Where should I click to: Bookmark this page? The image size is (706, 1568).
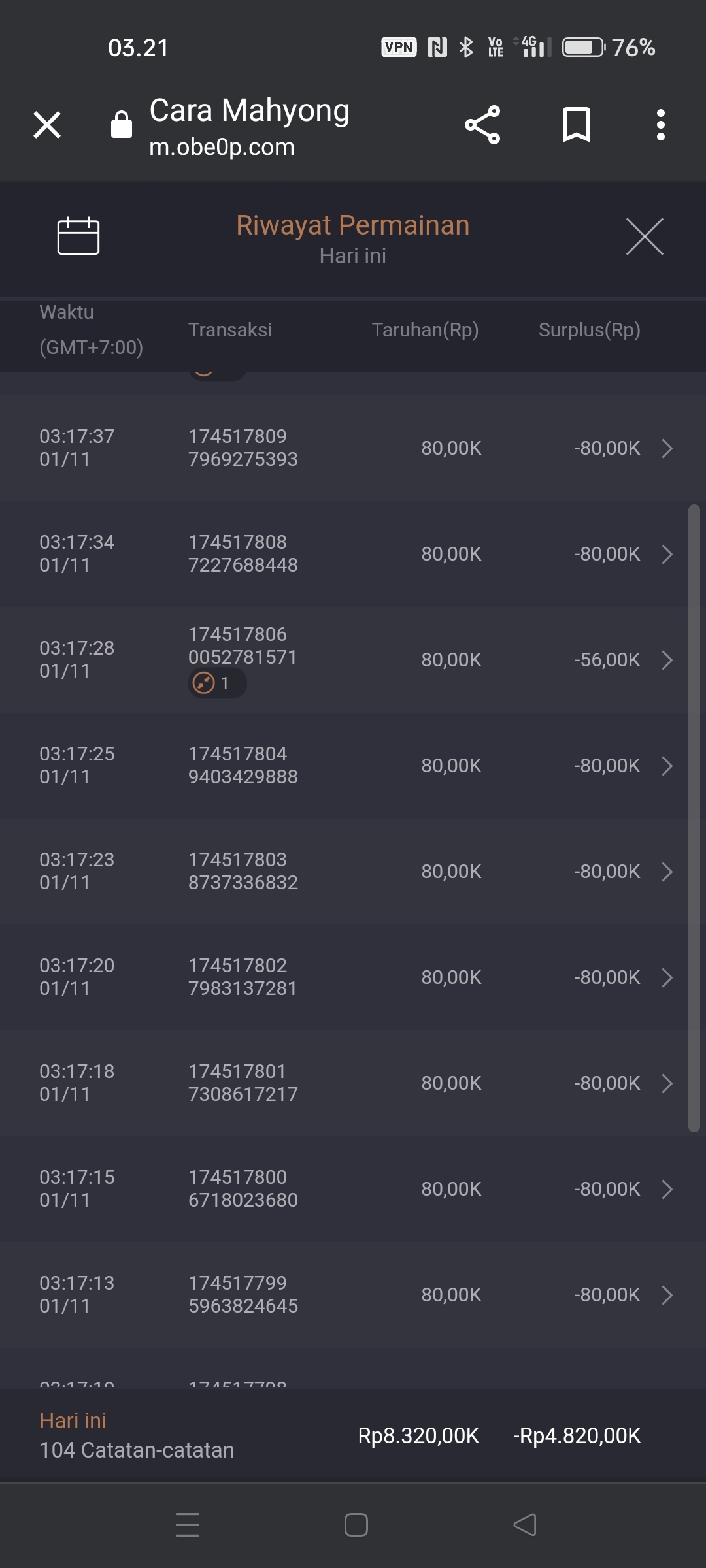click(576, 125)
